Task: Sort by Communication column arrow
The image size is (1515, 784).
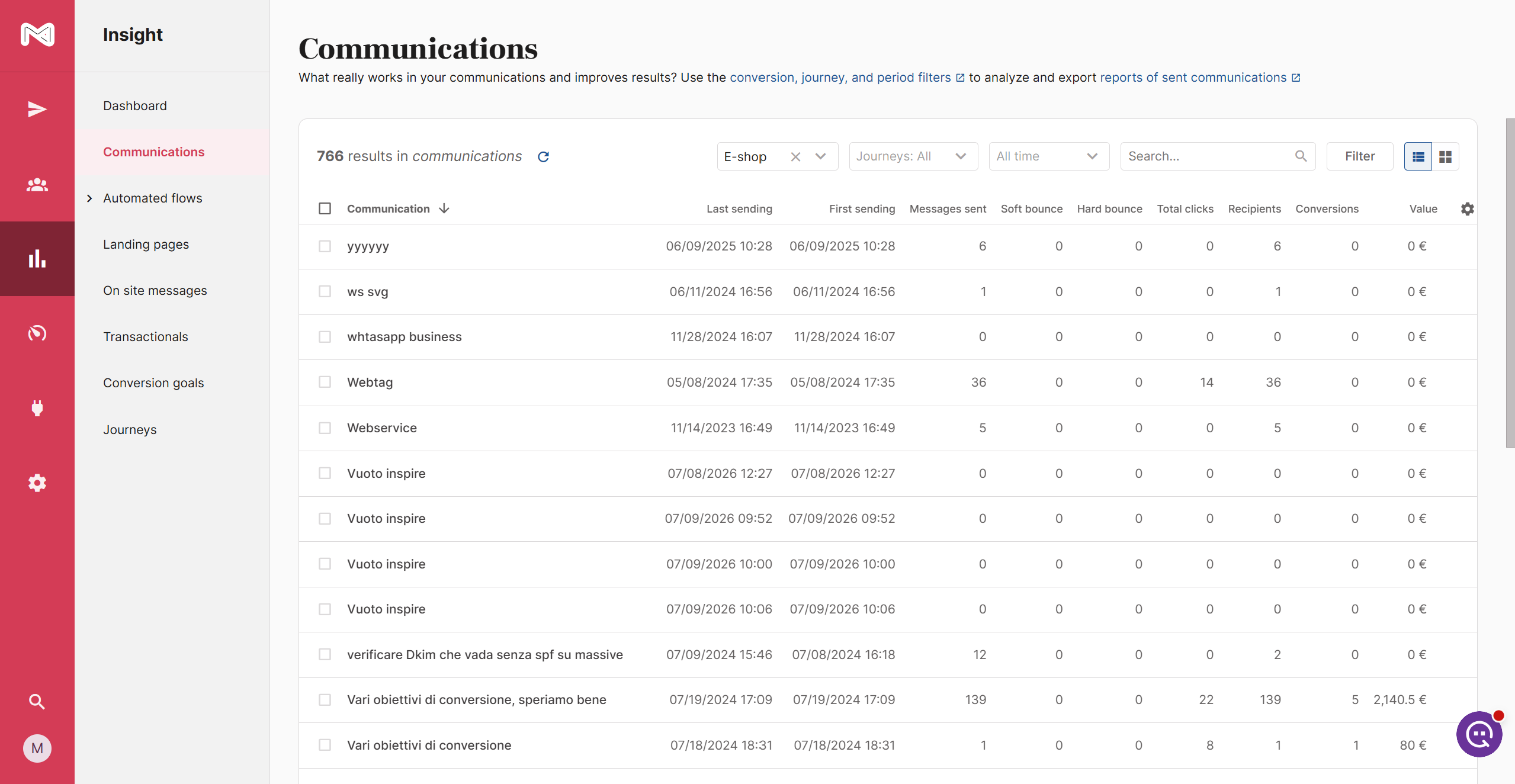Action: [444, 208]
